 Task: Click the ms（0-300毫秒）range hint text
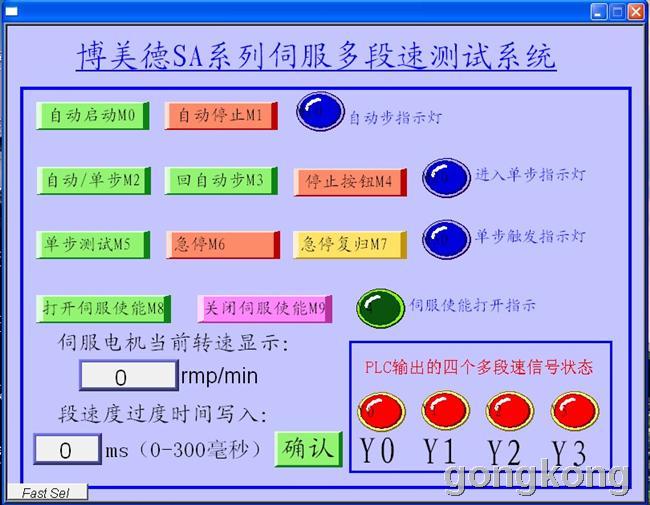tap(185, 449)
